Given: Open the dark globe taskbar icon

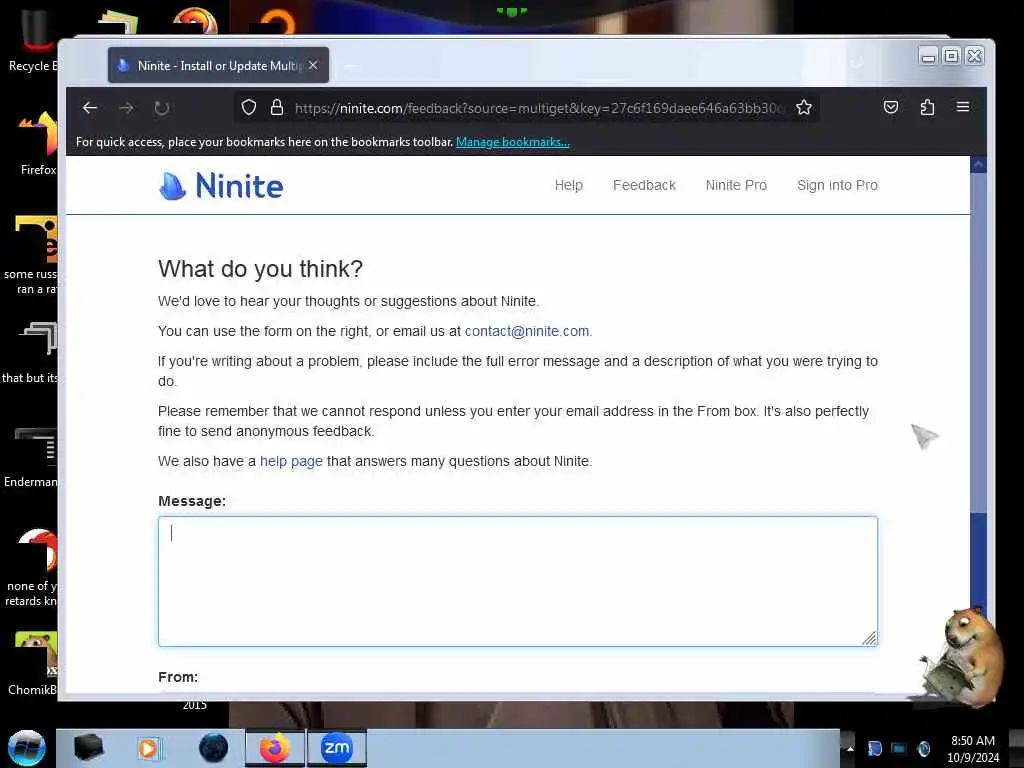Looking at the screenshot, I should 214,748.
